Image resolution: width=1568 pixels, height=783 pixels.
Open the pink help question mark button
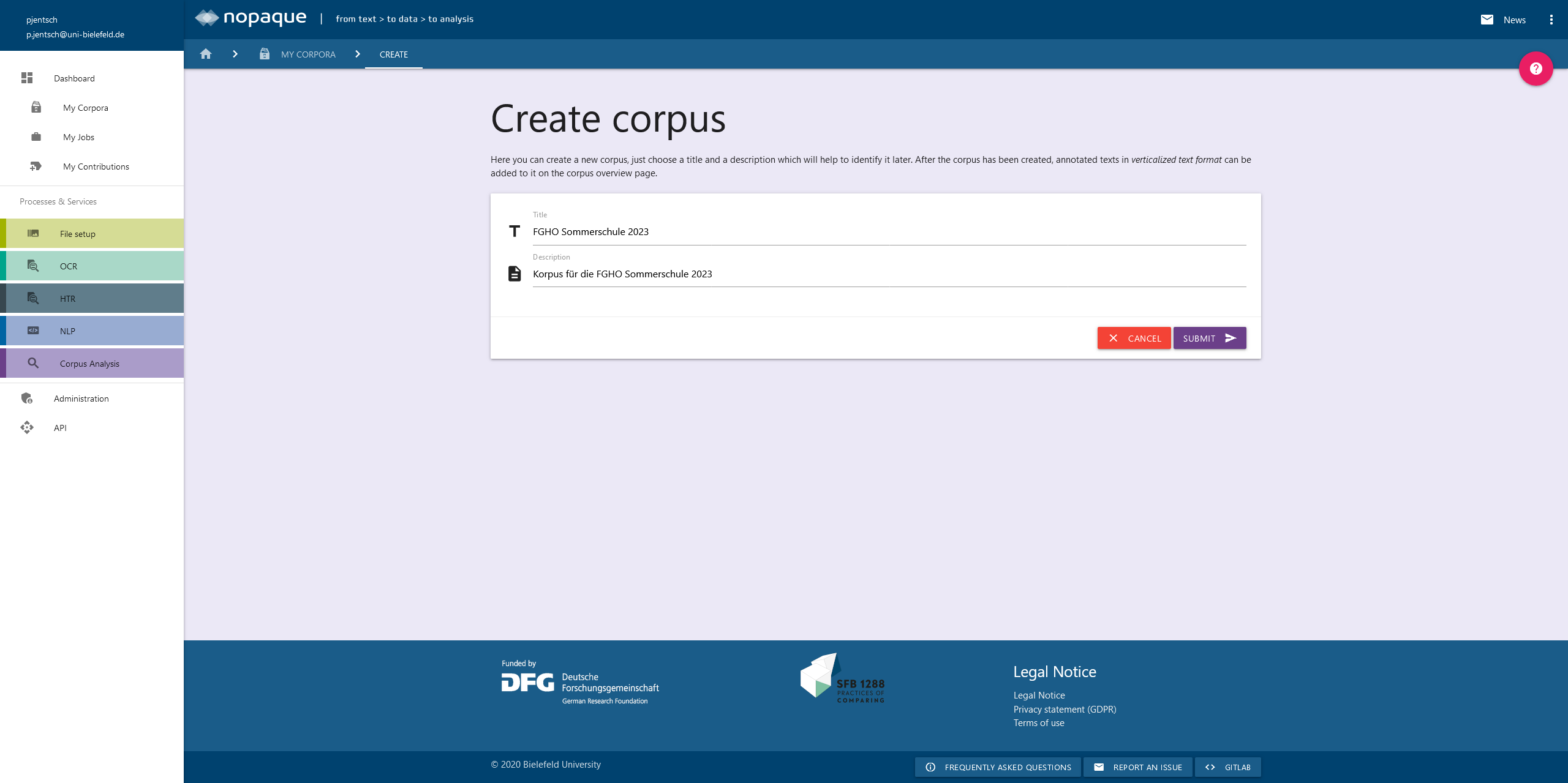(1536, 69)
